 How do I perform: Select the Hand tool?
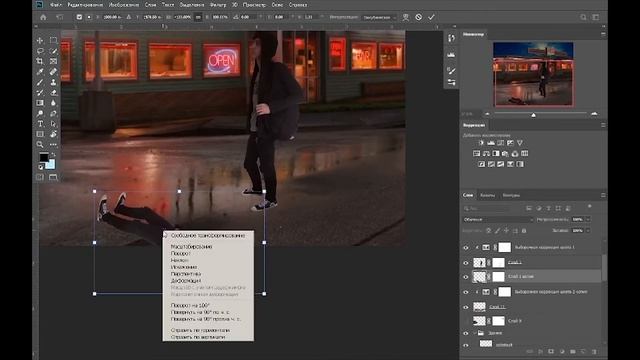[x=53, y=134]
